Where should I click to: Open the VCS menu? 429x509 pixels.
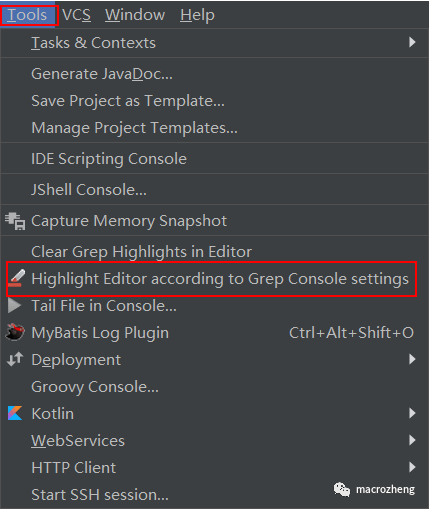point(76,15)
